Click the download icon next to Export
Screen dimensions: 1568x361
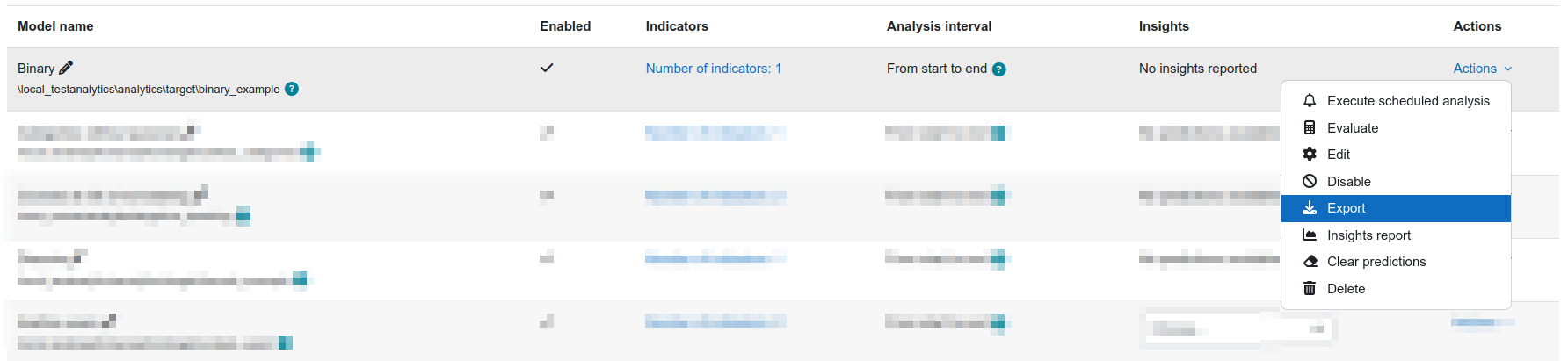(1310, 207)
